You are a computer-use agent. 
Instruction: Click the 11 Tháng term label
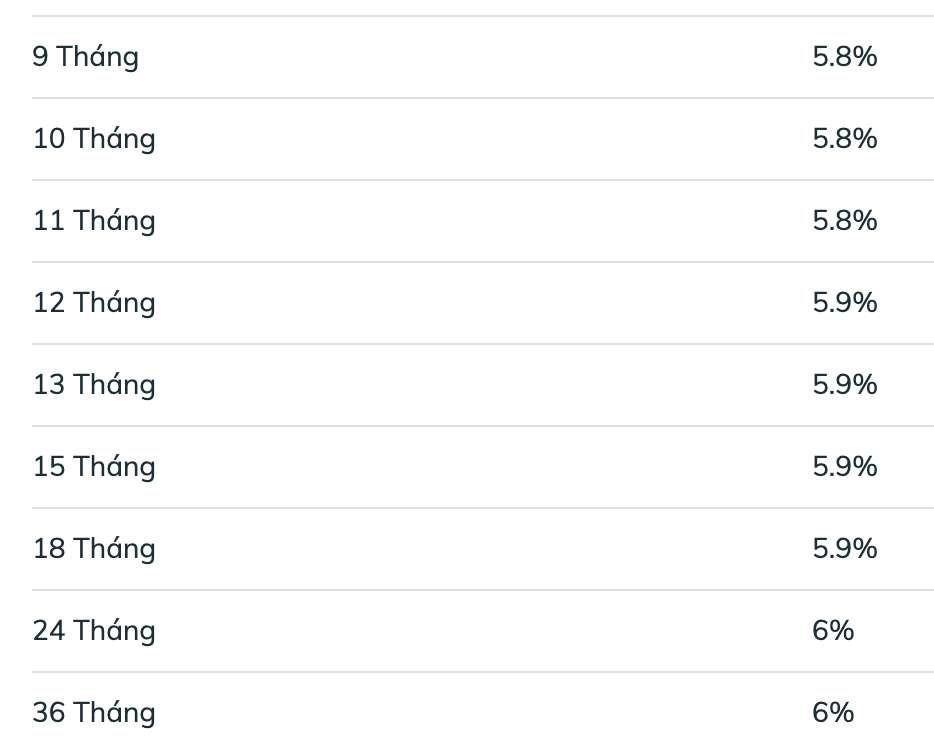click(x=94, y=221)
